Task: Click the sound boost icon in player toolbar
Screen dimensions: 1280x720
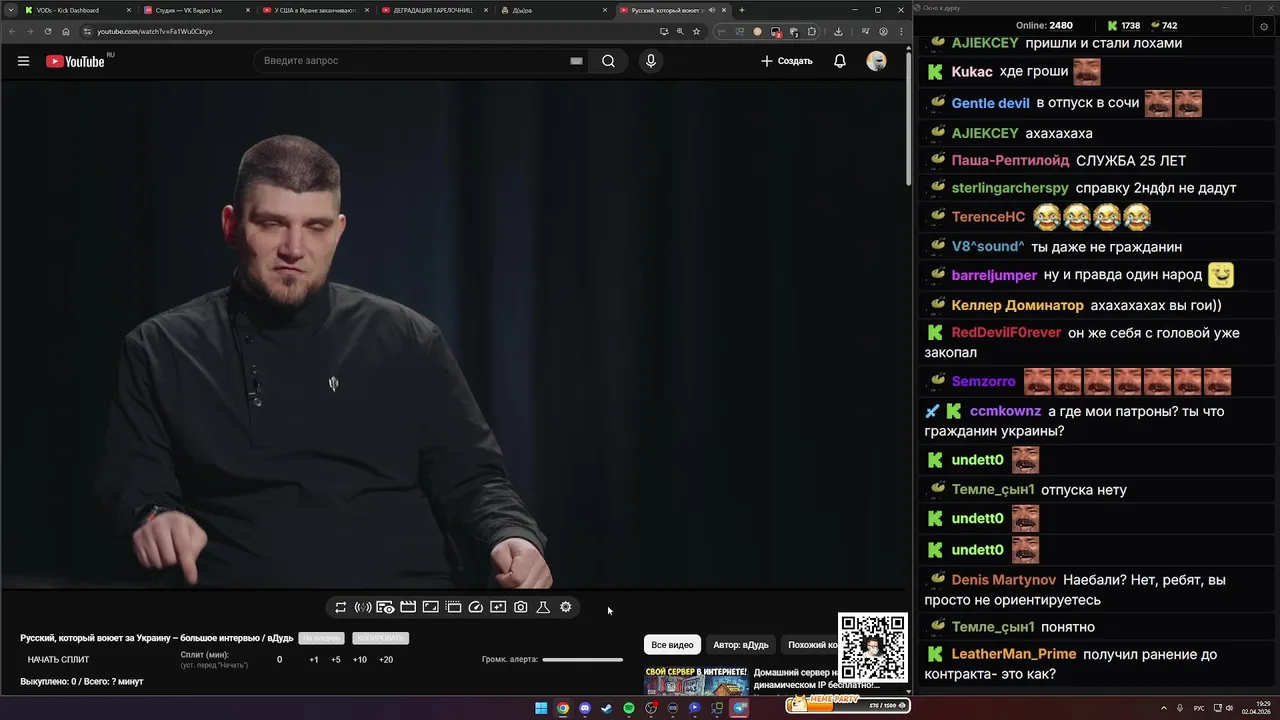Action: [x=363, y=607]
